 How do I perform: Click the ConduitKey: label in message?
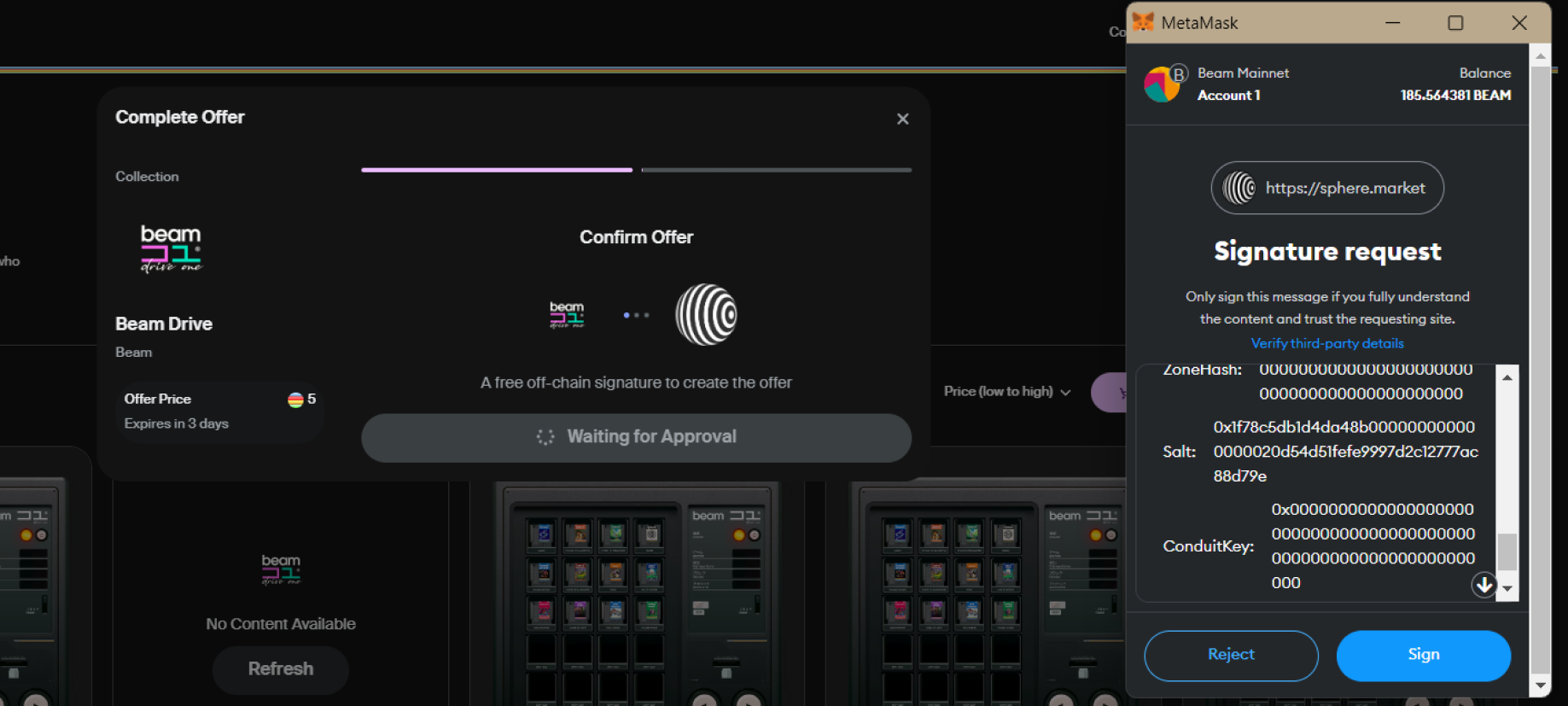[1208, 546]
